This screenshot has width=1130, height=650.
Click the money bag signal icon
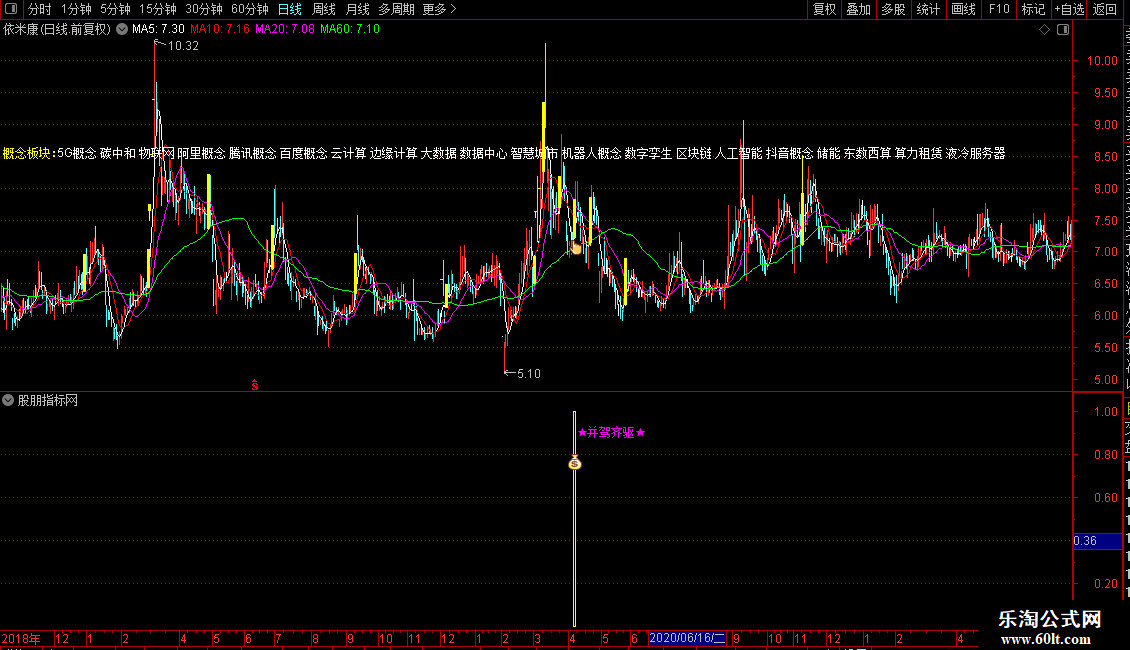pos(574,463)
